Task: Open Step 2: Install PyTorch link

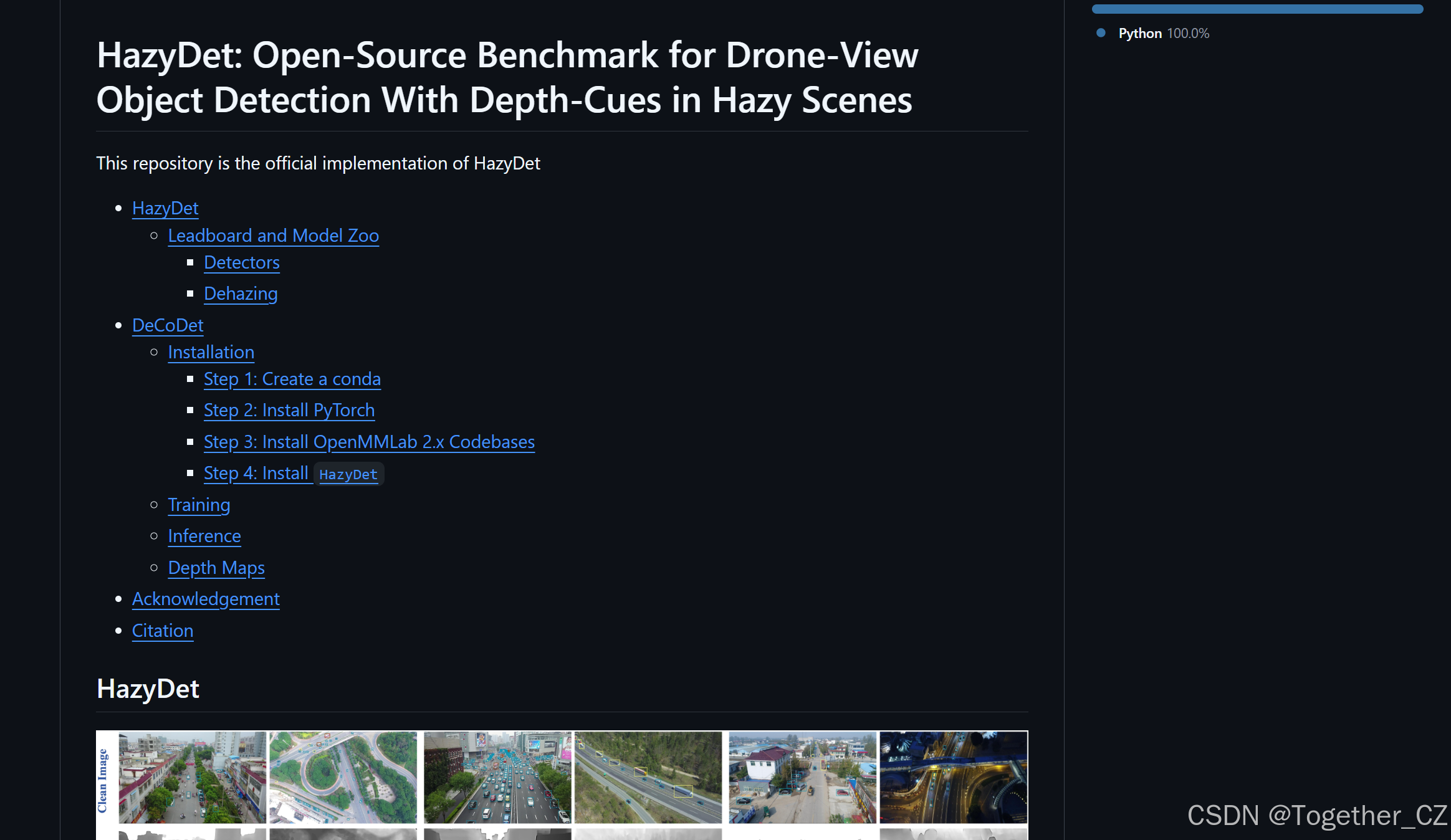Action: pyautogui.click(x=289, y=410)
